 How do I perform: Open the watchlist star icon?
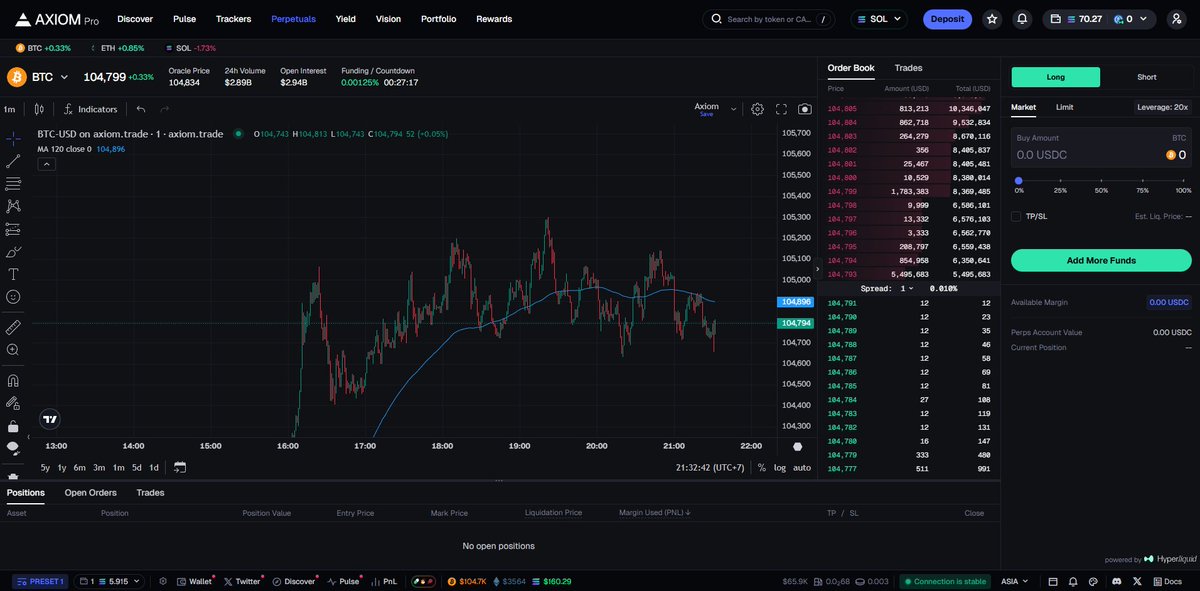pos(992,19)
